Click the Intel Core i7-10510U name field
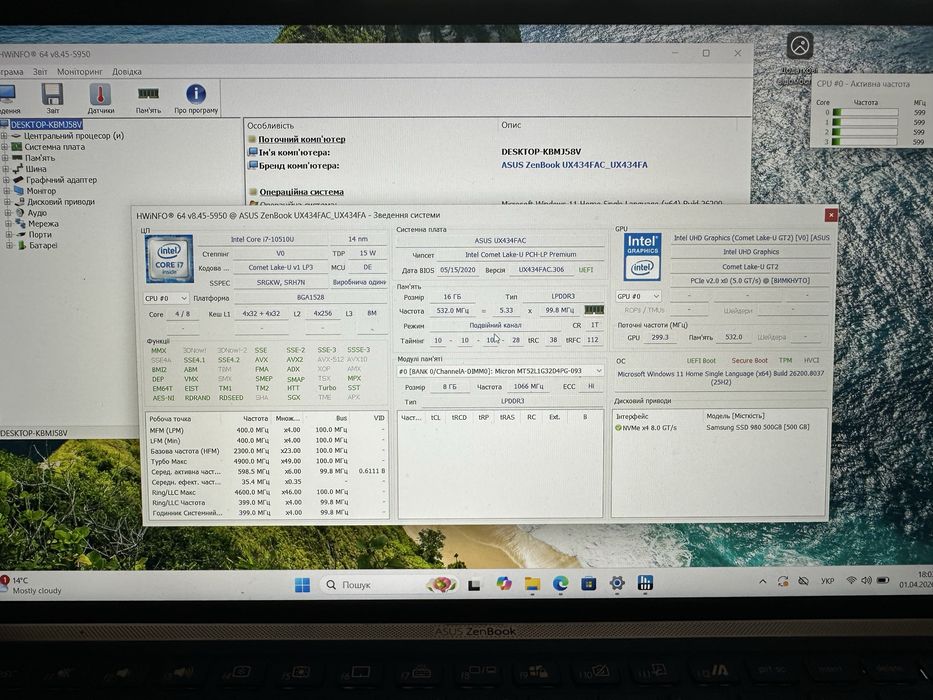 click(x=262, y=239)
